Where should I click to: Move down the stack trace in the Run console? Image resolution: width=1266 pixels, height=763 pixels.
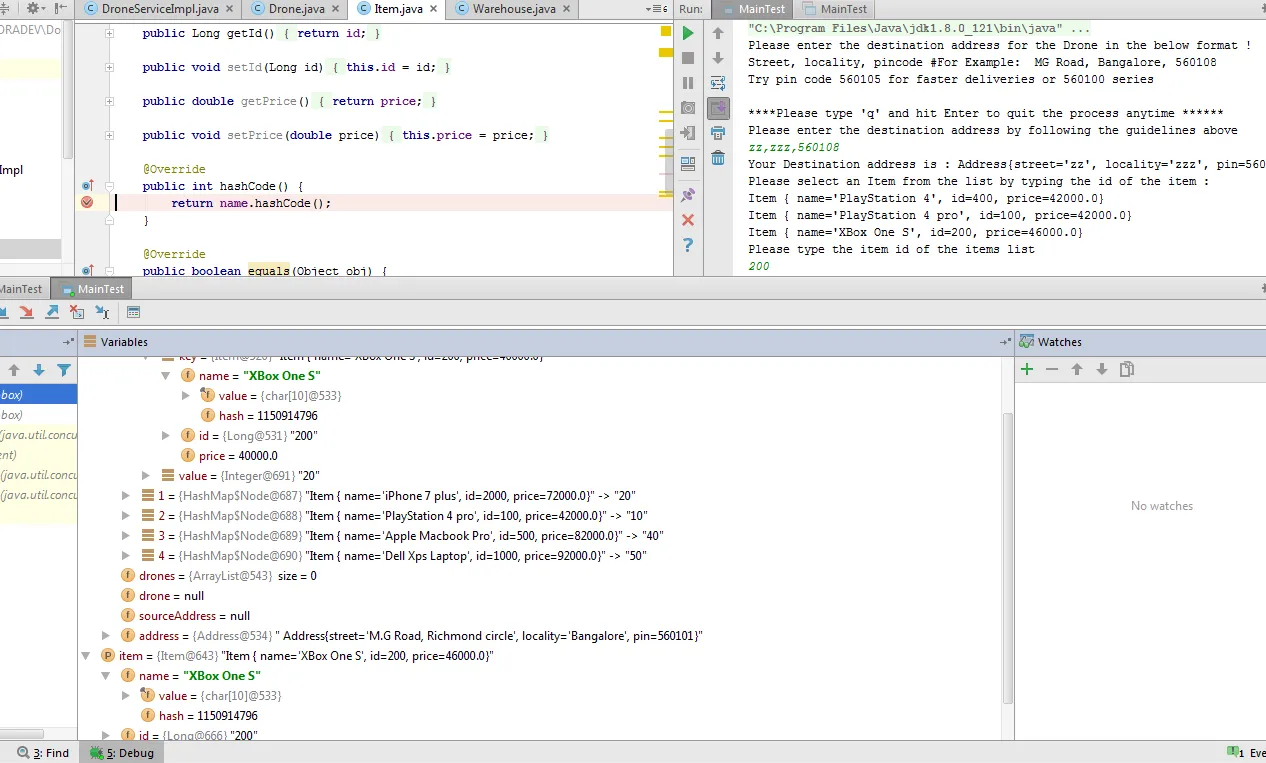click(718, 58)
